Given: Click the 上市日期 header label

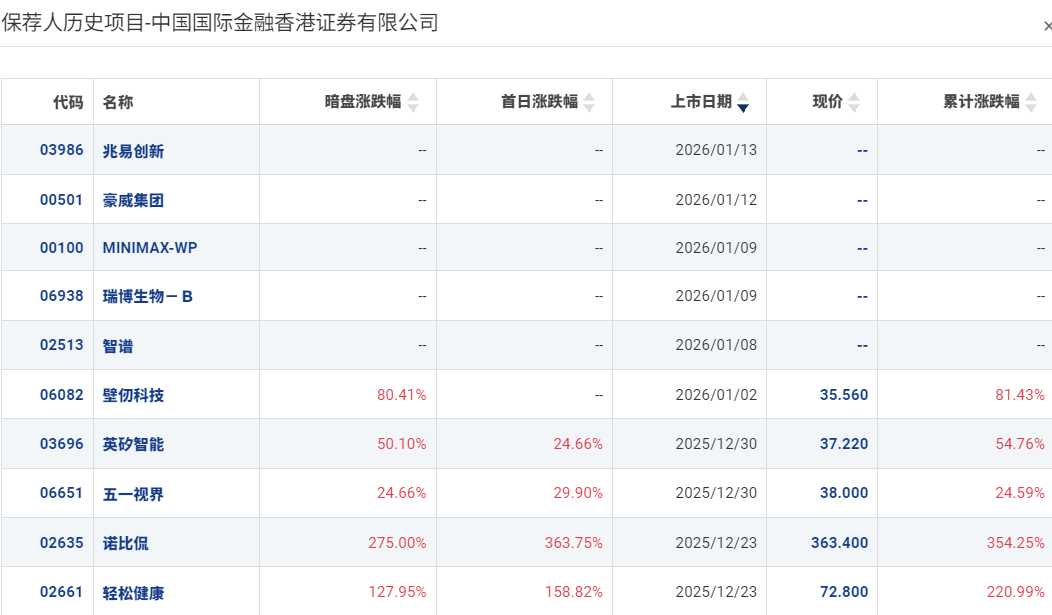Looking at the screenshot, I should [701, 101].
